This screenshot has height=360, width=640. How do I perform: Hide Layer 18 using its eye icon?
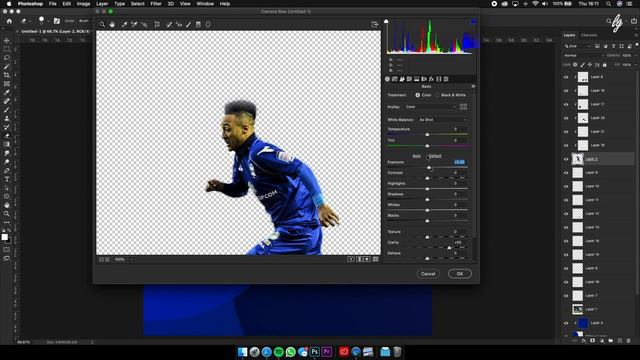[x=566, y=91]
